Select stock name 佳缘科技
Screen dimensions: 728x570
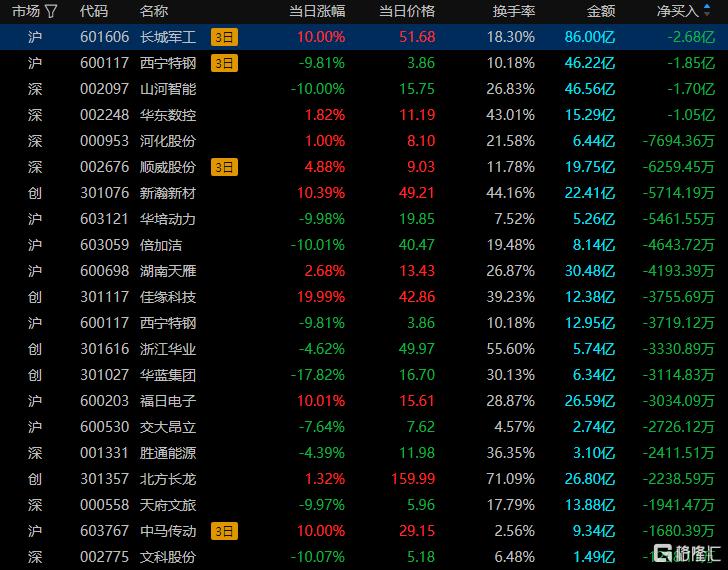coord(168,297)
